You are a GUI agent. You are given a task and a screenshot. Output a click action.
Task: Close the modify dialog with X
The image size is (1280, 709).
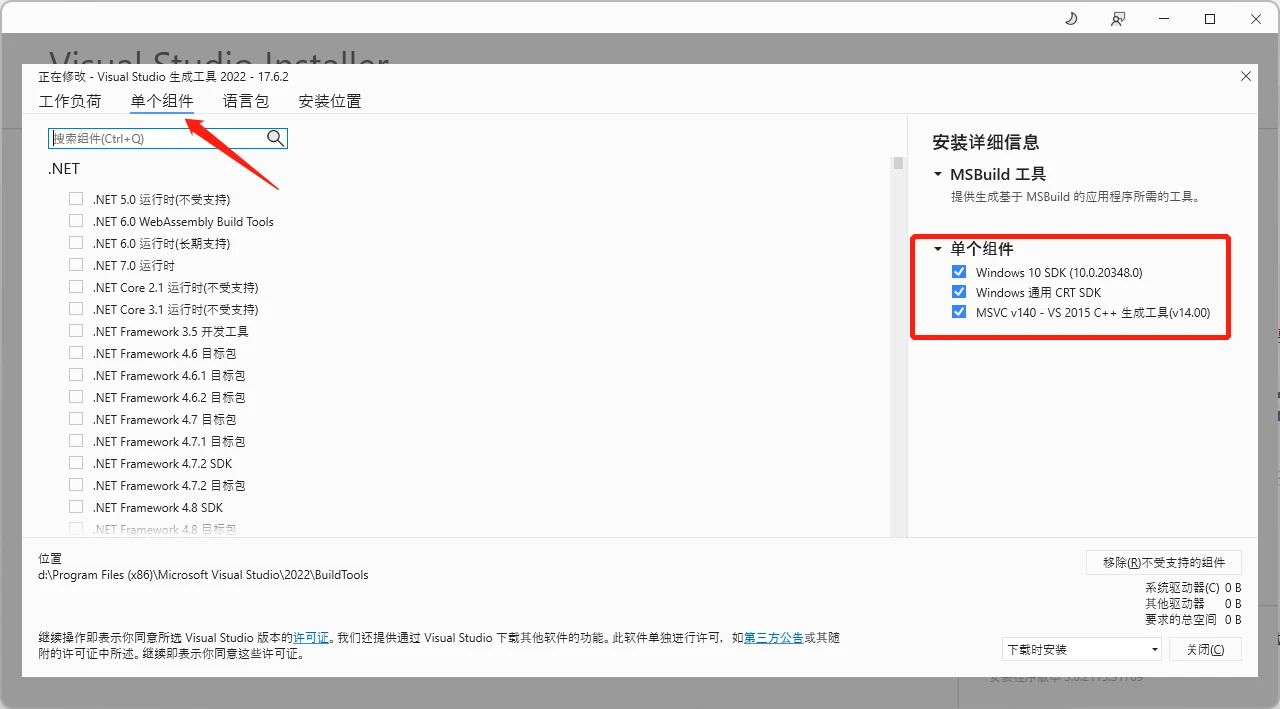click(x=1246, y=76)
